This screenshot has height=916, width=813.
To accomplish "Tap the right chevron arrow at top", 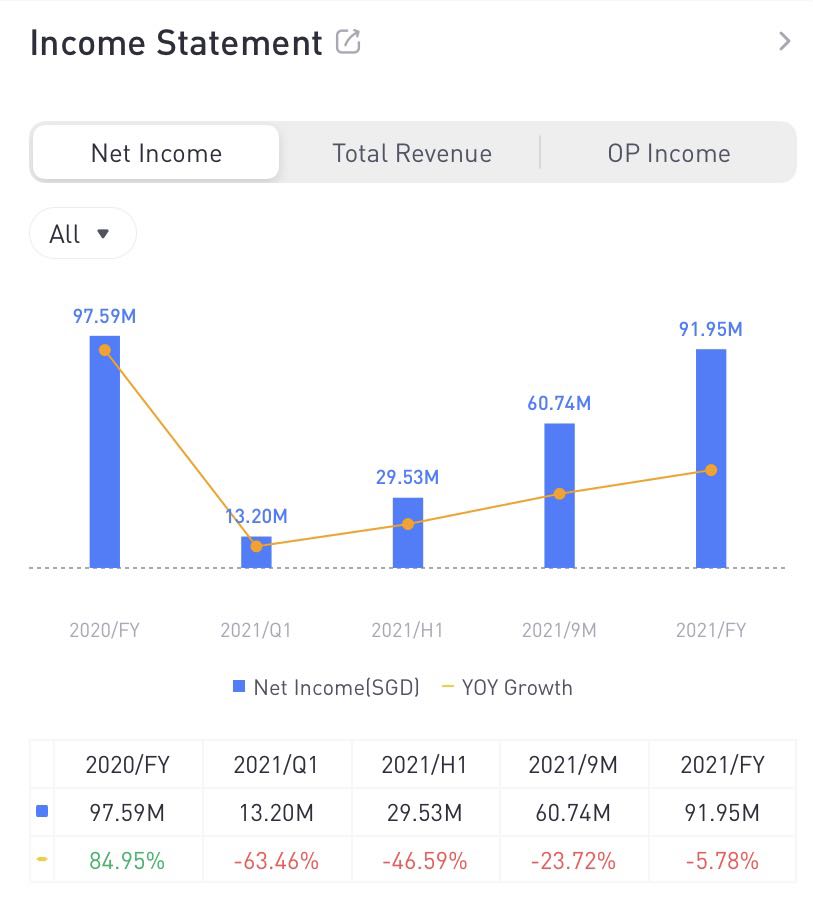I will [784, 42].
